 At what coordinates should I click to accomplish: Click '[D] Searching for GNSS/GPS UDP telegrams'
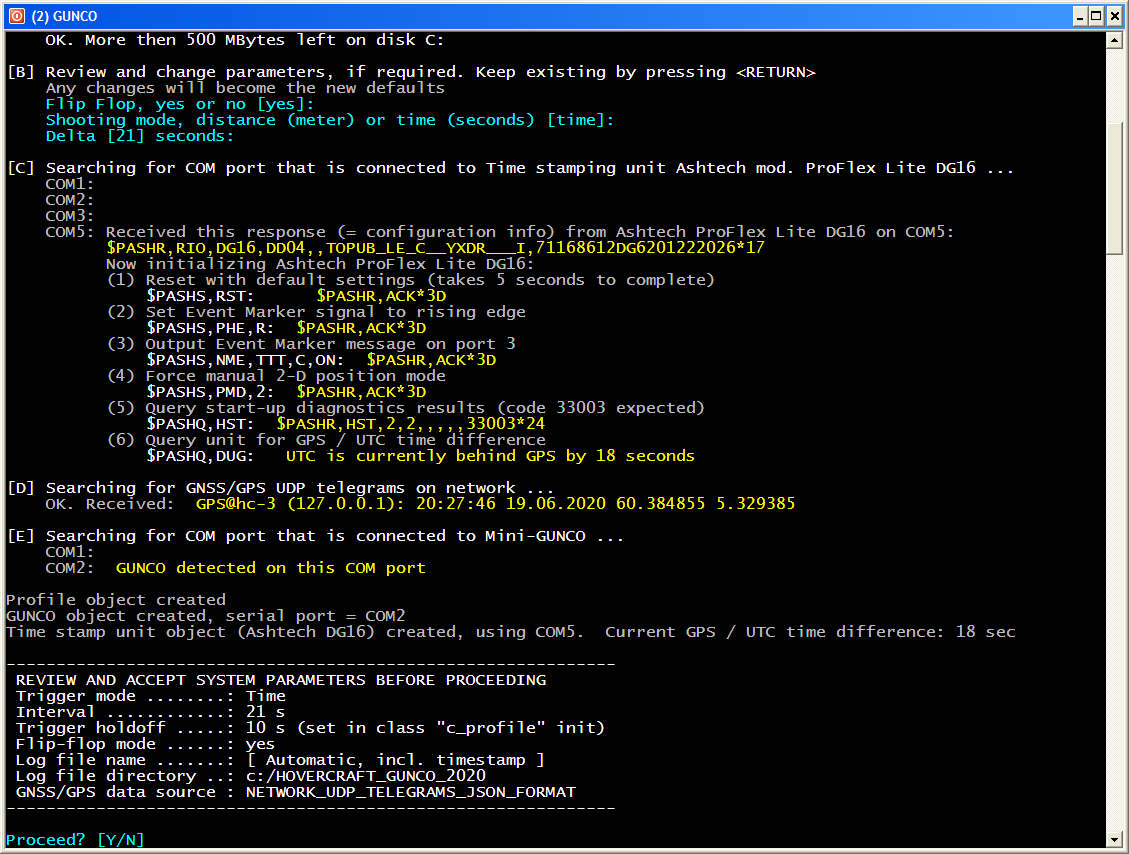point(281,488)
